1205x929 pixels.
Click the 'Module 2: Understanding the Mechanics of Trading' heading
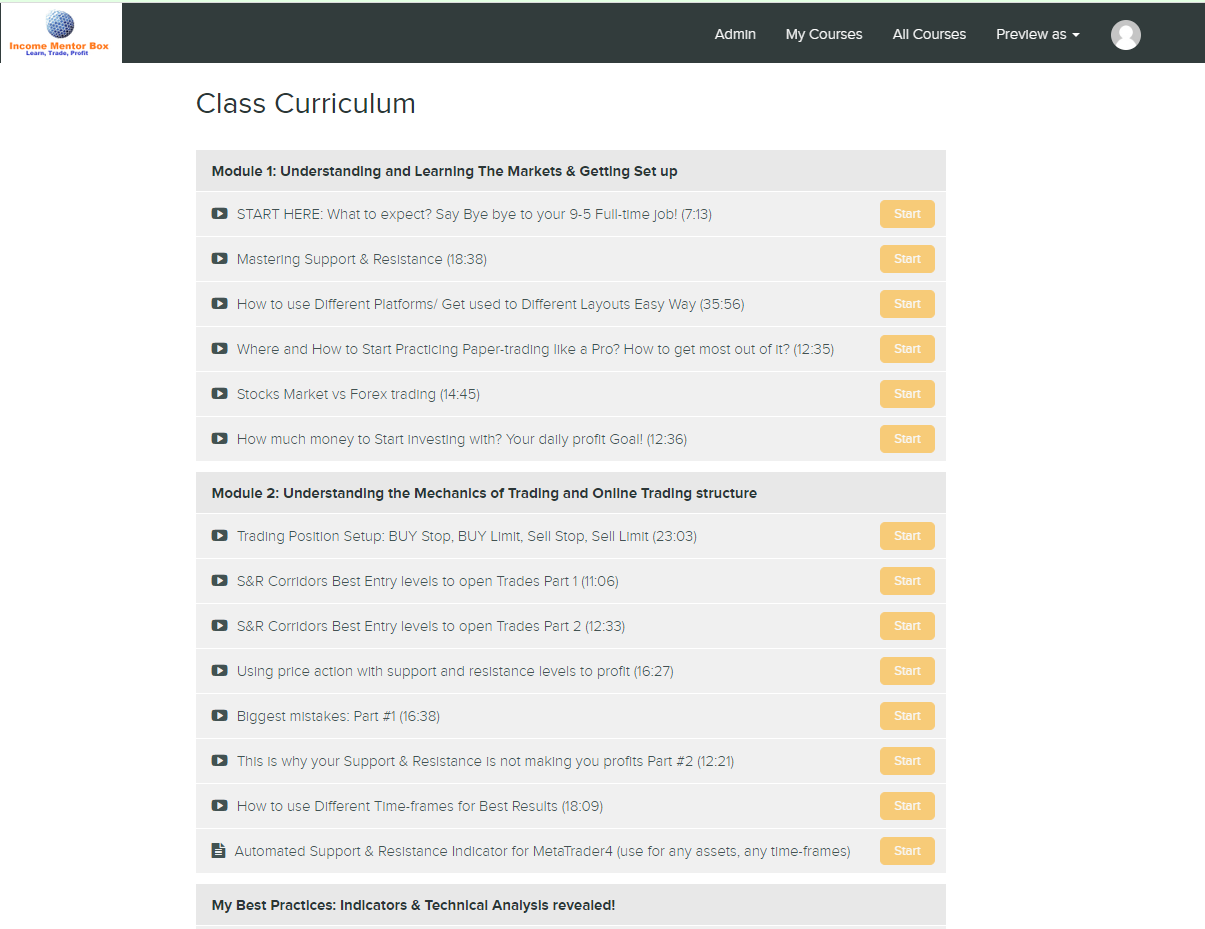click(484, 493)
